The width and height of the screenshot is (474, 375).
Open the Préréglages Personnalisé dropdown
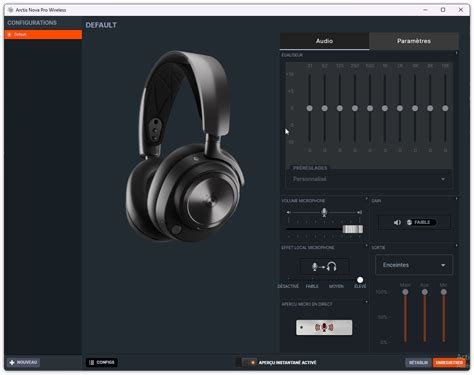pos(369,179)
